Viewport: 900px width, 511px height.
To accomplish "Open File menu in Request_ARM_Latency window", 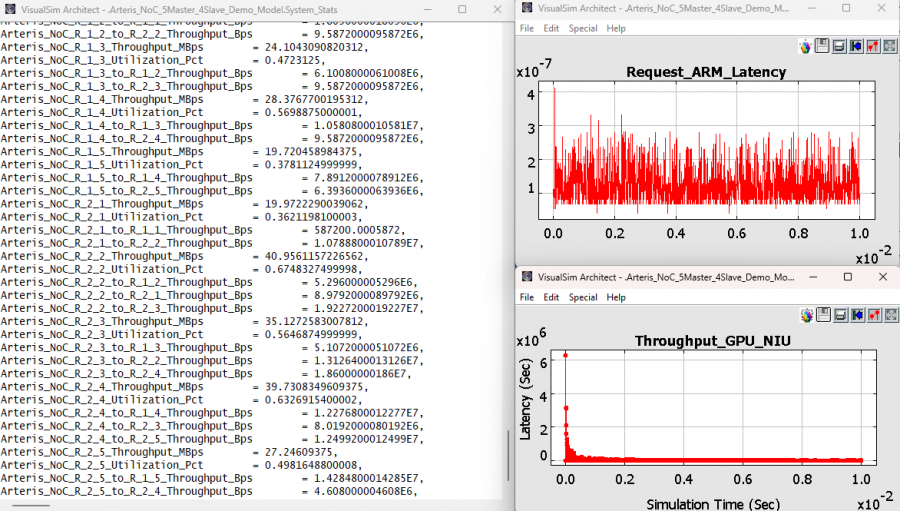I will [526, 28].
